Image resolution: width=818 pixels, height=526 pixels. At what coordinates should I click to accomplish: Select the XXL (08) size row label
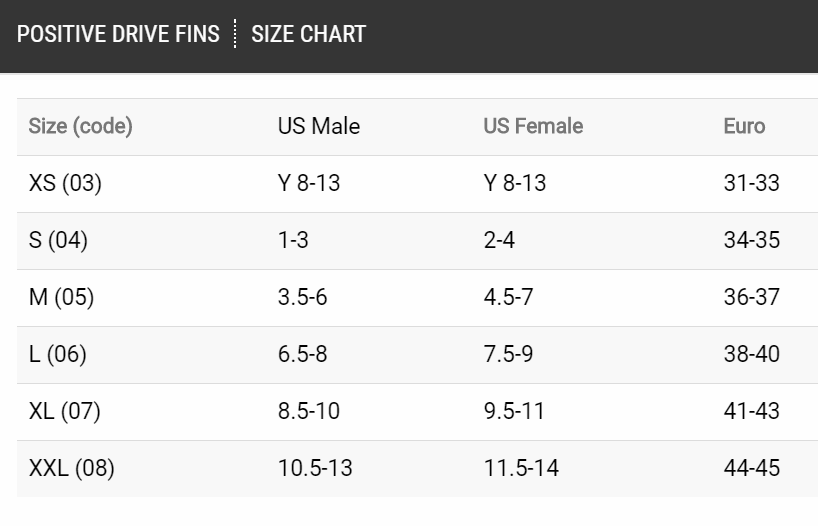(72, 469)
